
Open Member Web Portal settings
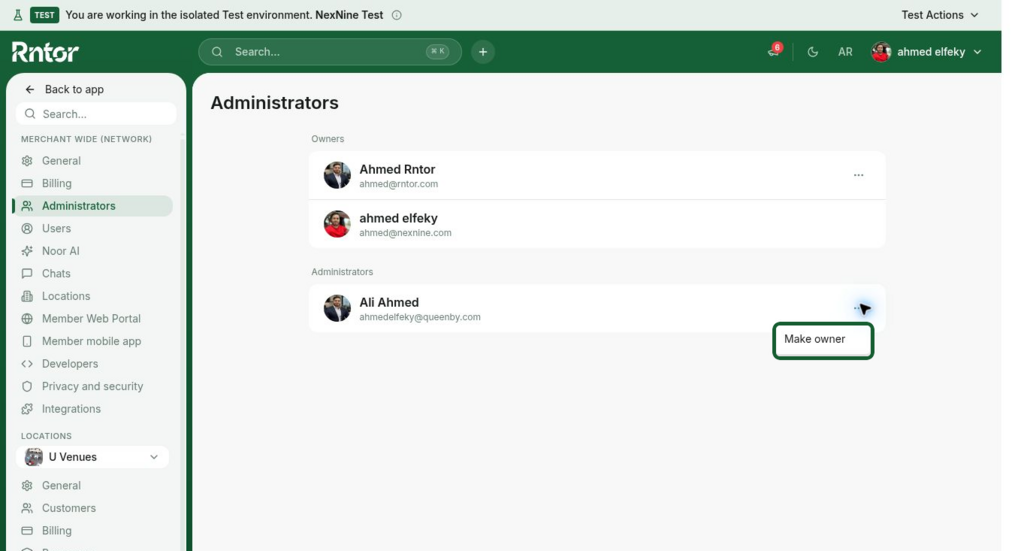93,319
